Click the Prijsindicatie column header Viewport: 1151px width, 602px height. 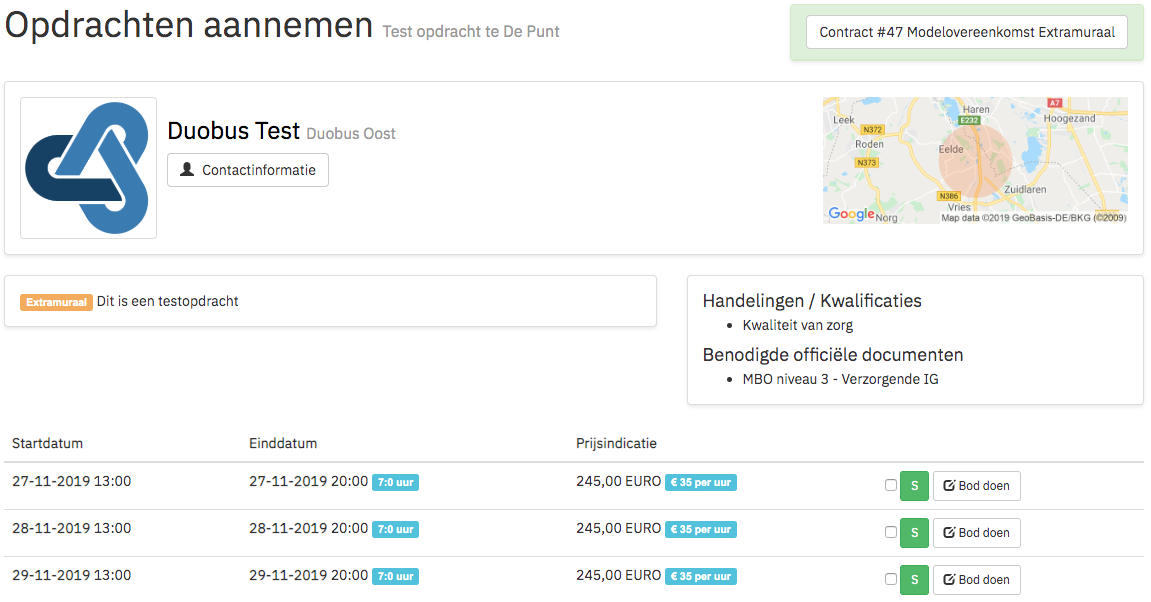tap(616, 443)
